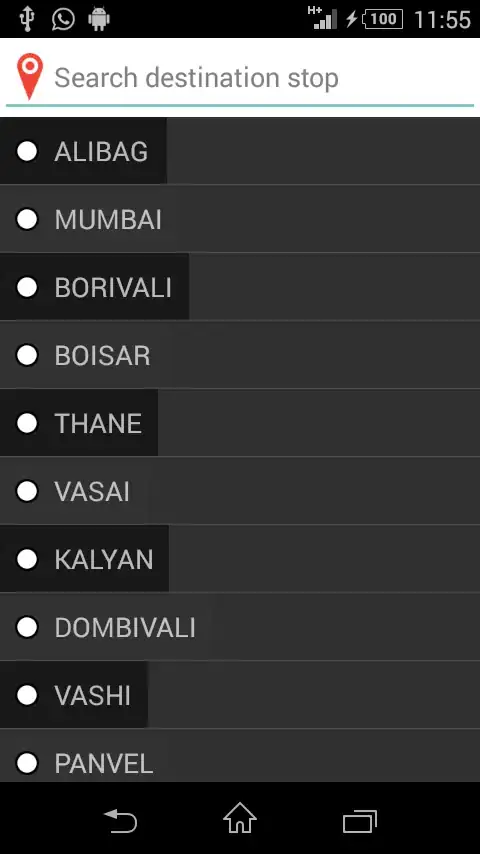The width and height of the screenshot is (480, 854).
Task: Open the WhatsApp notification icon
Action: coord(63,20)
